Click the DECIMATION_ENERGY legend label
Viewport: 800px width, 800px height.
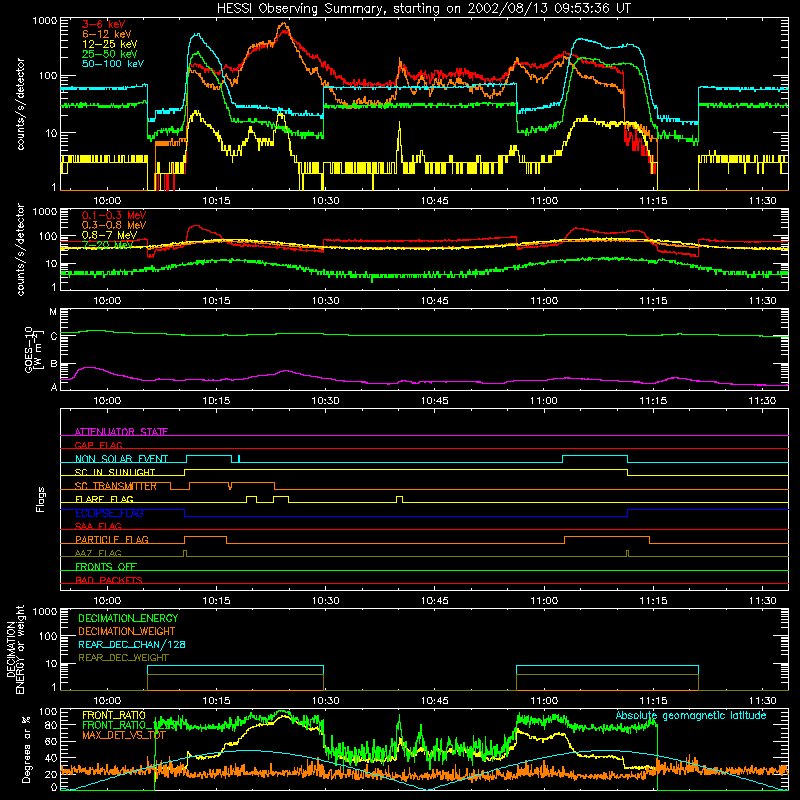tap(128, 618)
